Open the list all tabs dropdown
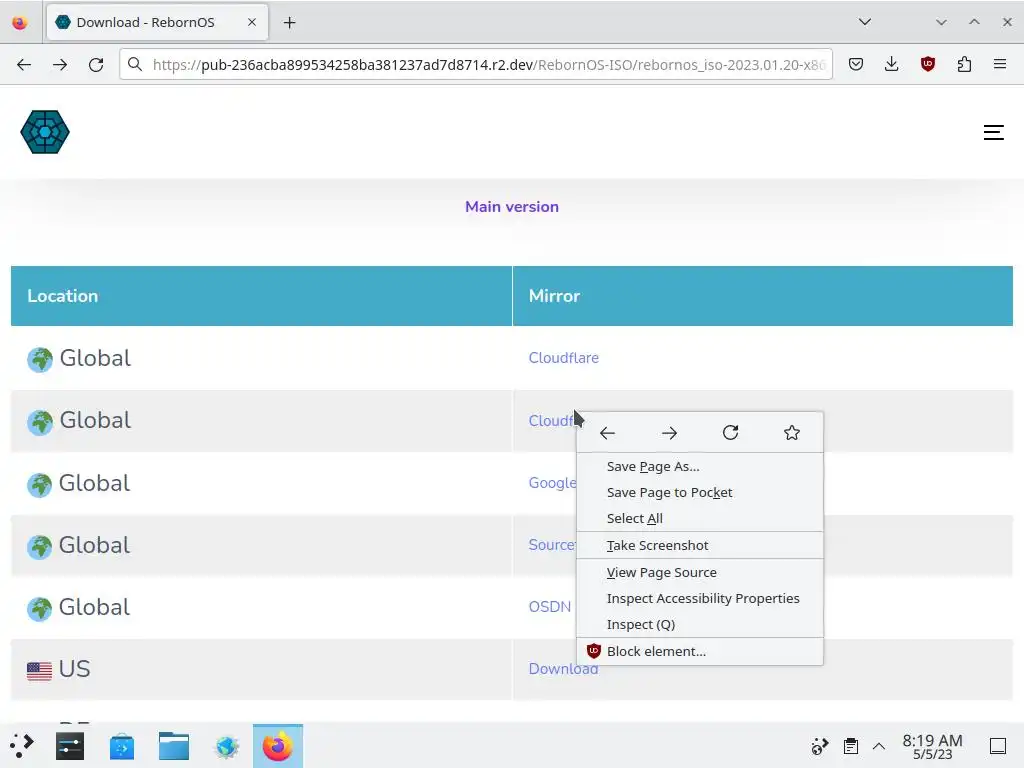The height and width of the screenshot is (768, 1024). [x=865, y=22]
